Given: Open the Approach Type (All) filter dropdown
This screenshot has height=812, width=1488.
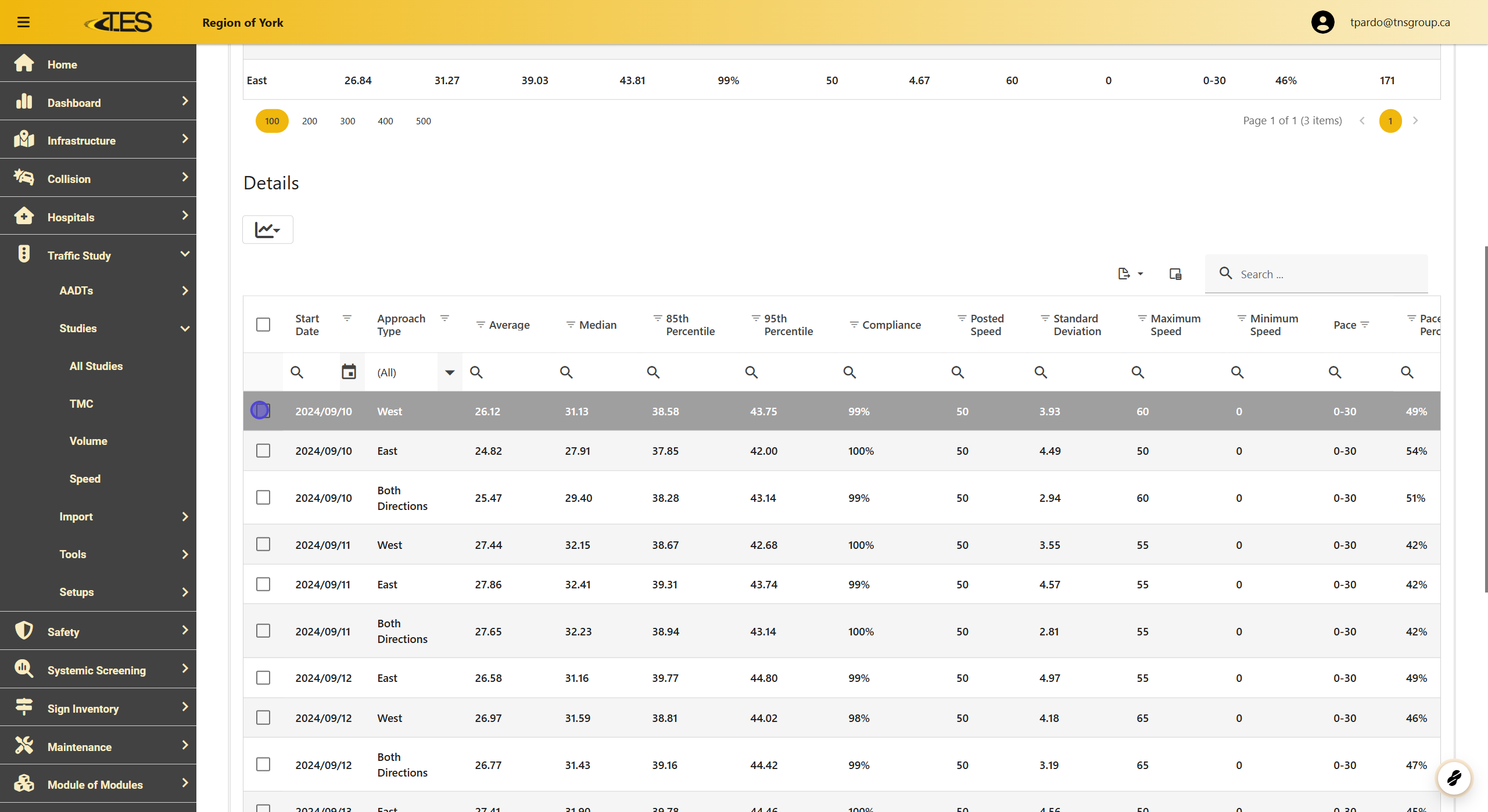Looking at the screenshot, I should 449,372.
